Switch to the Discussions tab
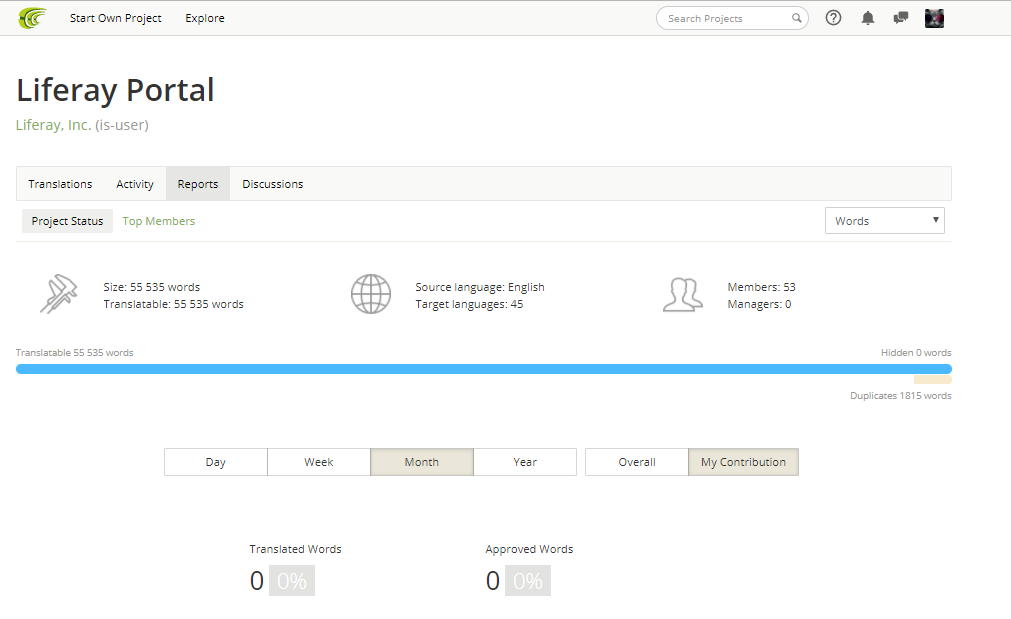The image size is (1011, 619). pos(273,184)
